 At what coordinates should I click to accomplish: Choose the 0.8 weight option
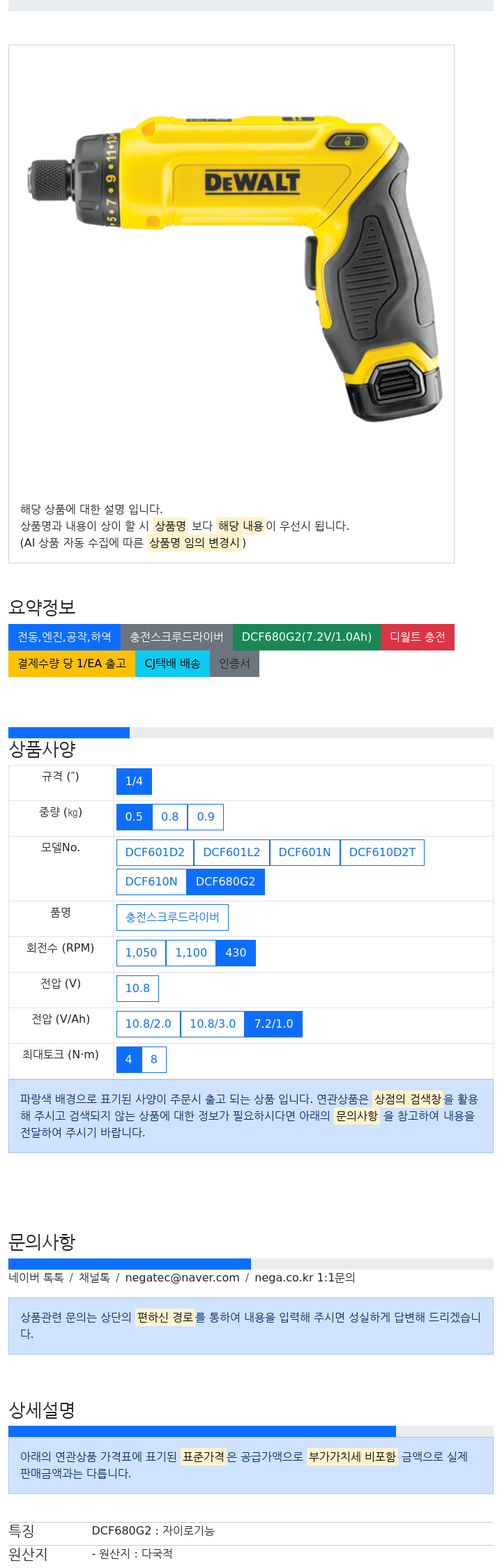(x=170, y=817)
